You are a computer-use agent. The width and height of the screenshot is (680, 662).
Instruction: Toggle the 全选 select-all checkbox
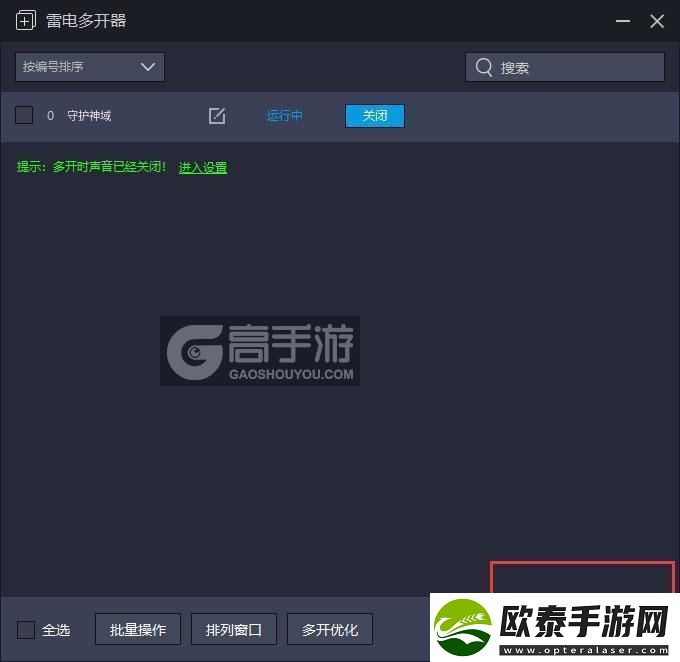click(x=26, y=630)
